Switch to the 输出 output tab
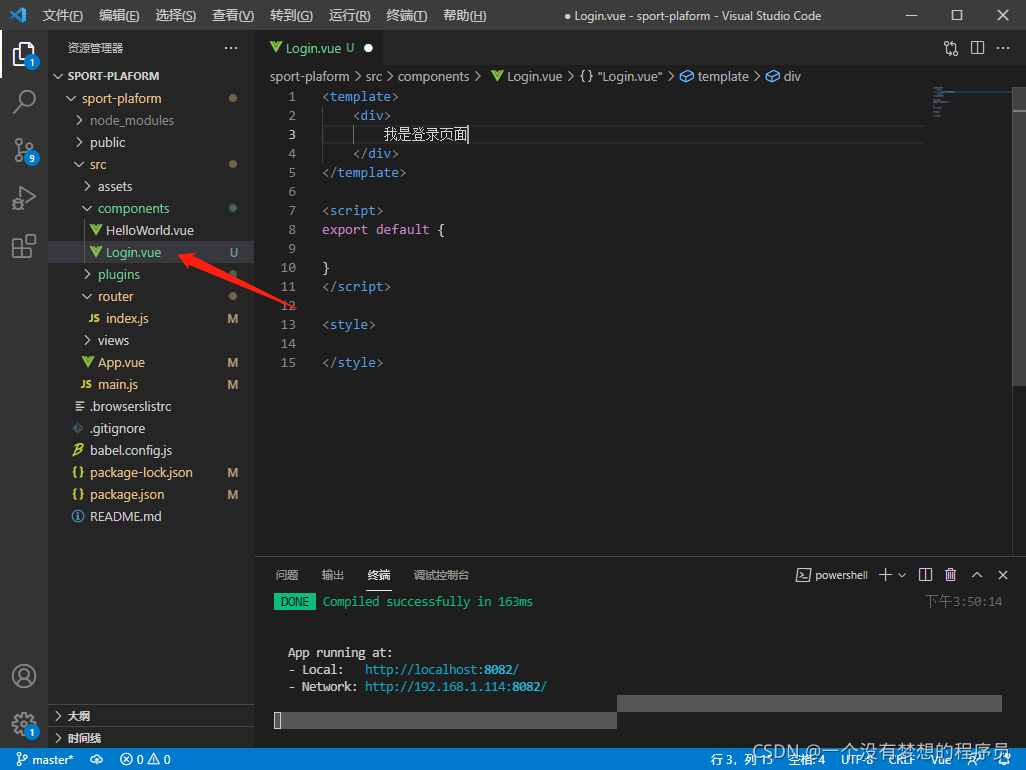Screen dimensions: 1026x770 [332, 575]
